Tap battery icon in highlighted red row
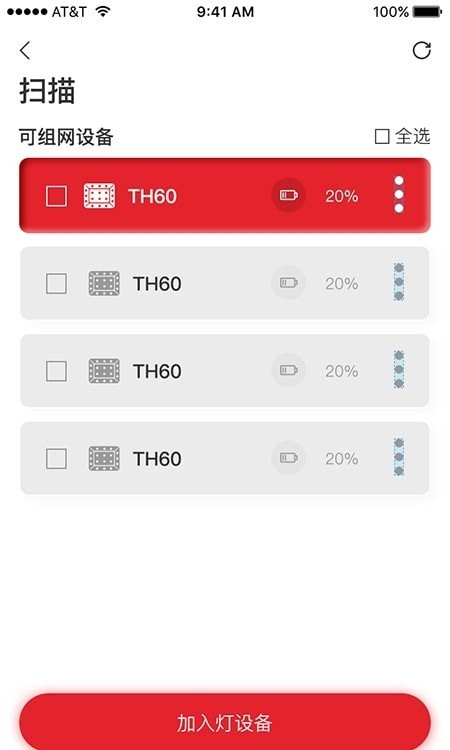The height and width of the screenshot is (750, 450). point(288,195)
